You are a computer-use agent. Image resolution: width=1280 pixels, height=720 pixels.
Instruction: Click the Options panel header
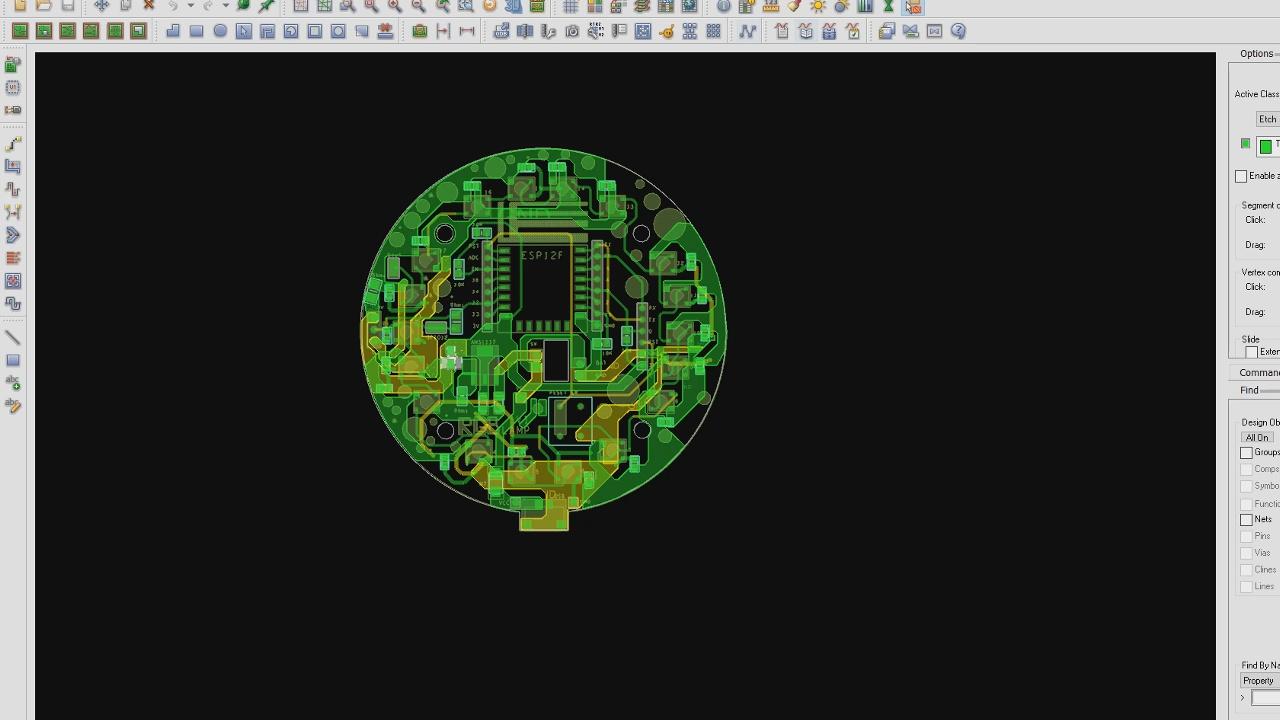[x=1257, y=54]
